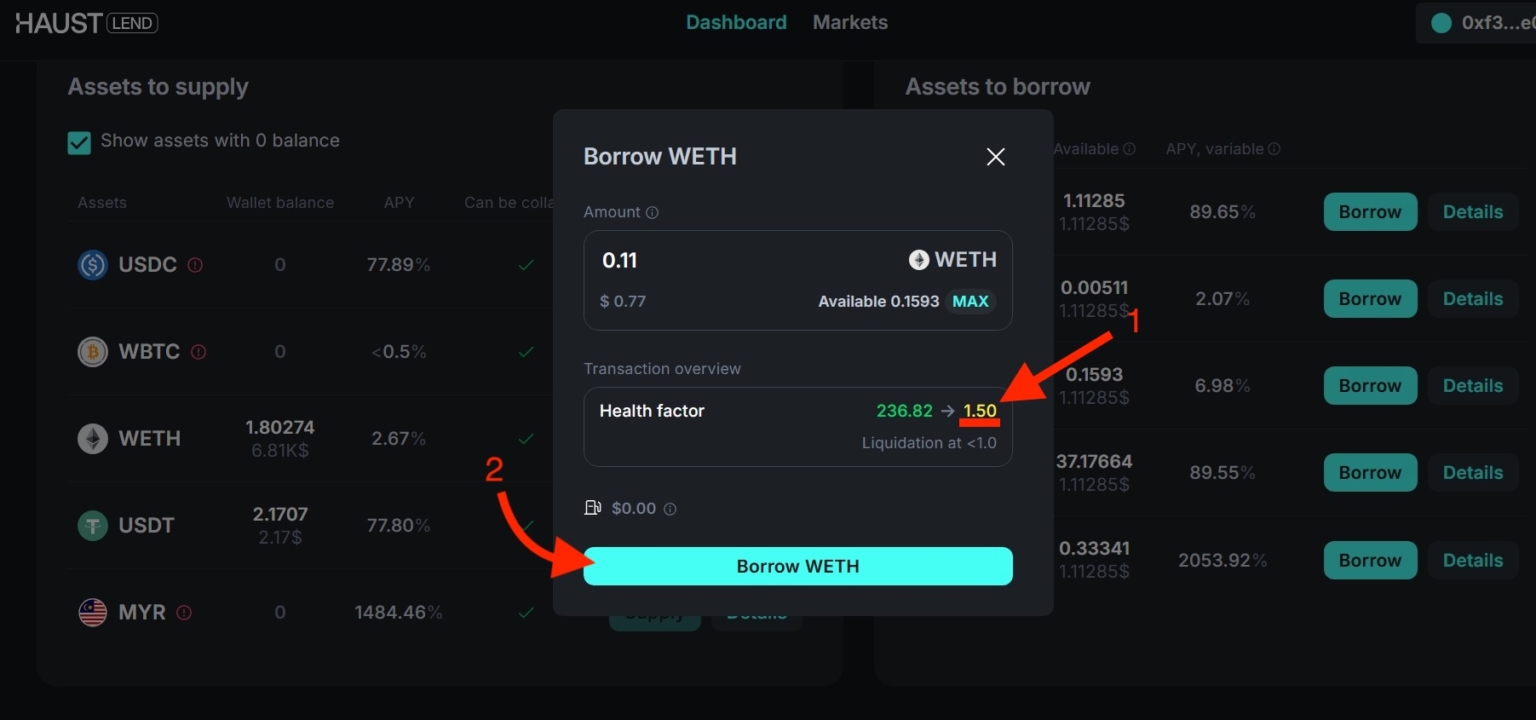
Task: Select the Dashboard tab
Action: [x=736, y=22]
